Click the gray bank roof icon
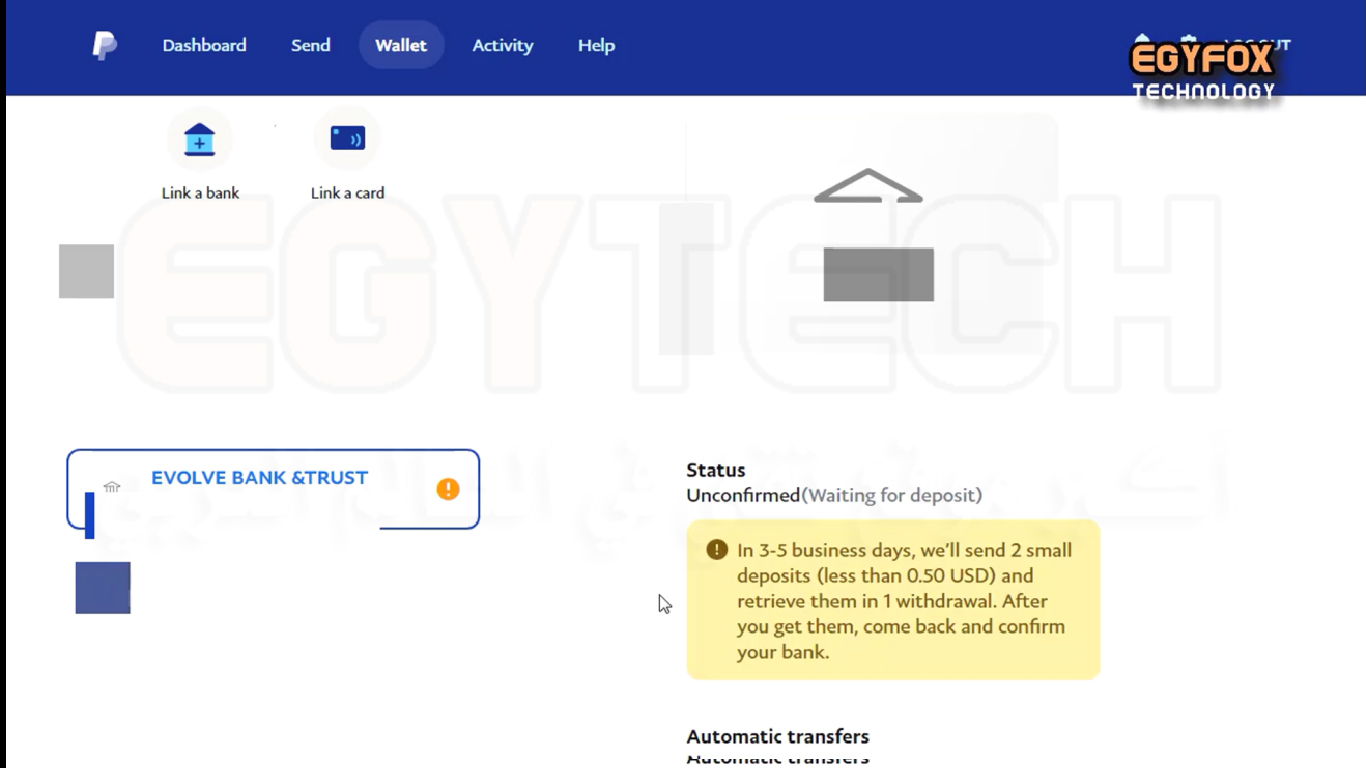This screenshot has height=768, width=1366. tap(868, 186)
